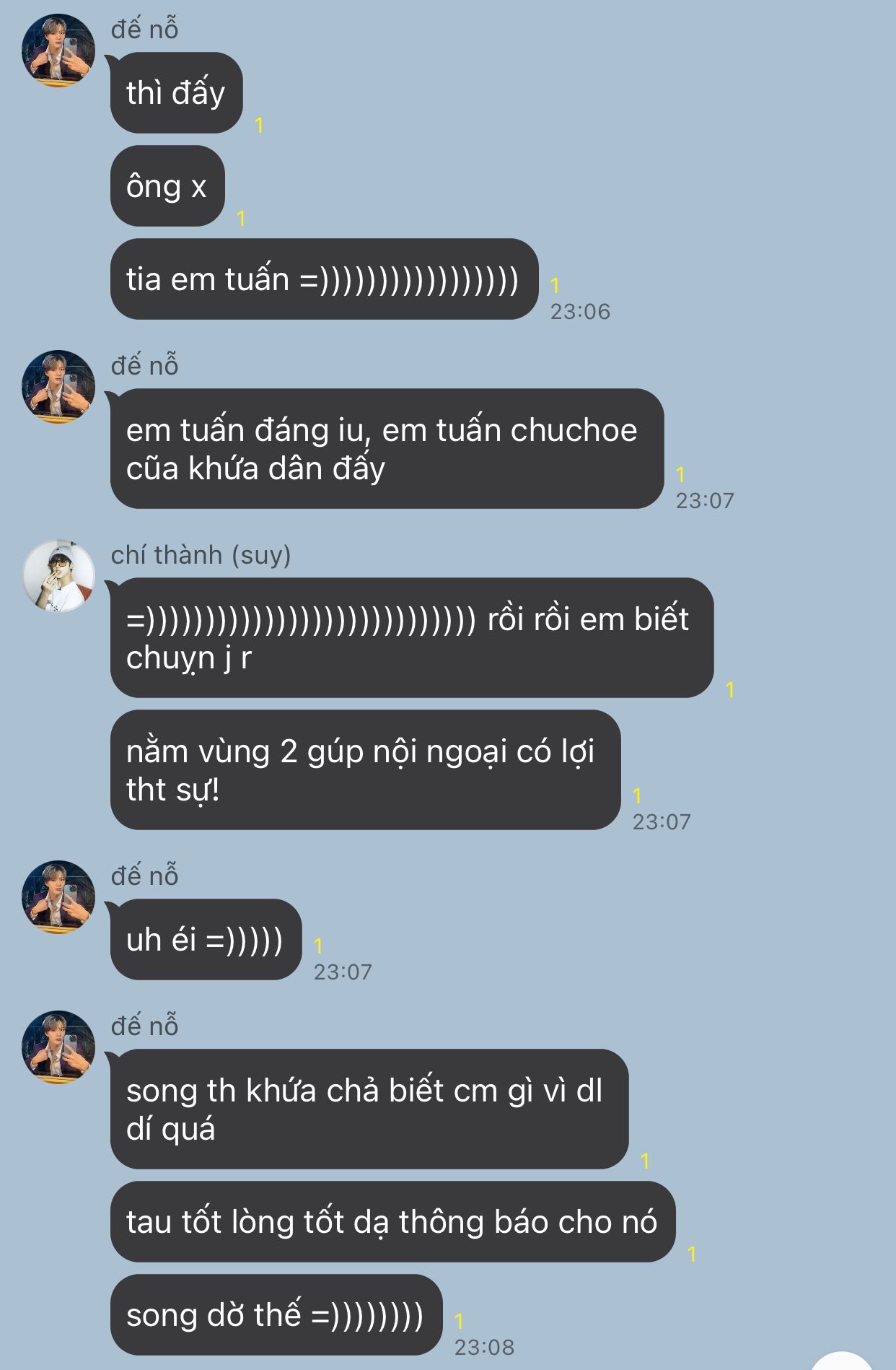Open đế nỗ avatar beside "uh éi"

click(x=58, y=897)
